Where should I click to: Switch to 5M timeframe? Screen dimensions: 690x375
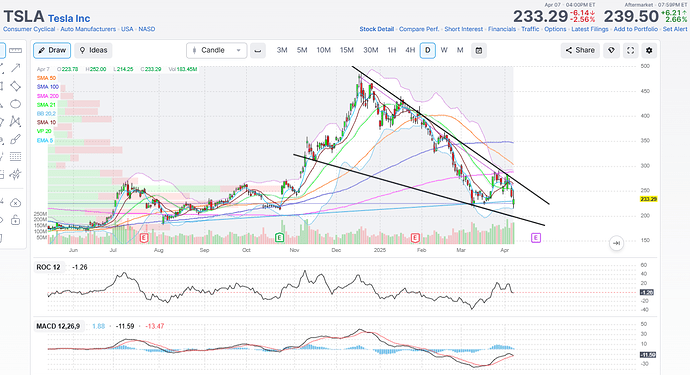point(302,50)
